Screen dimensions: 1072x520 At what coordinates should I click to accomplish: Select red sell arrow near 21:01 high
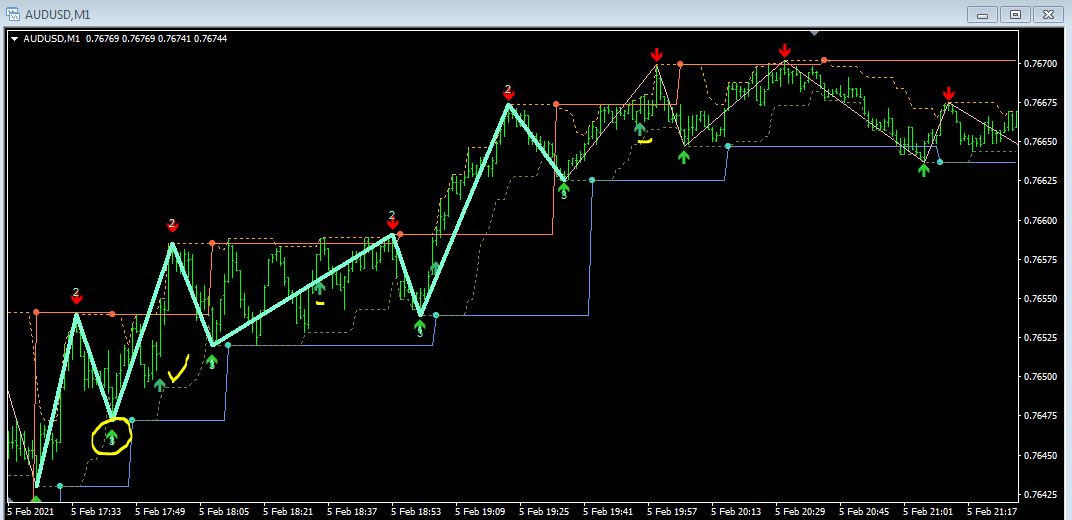pos(948,94)
